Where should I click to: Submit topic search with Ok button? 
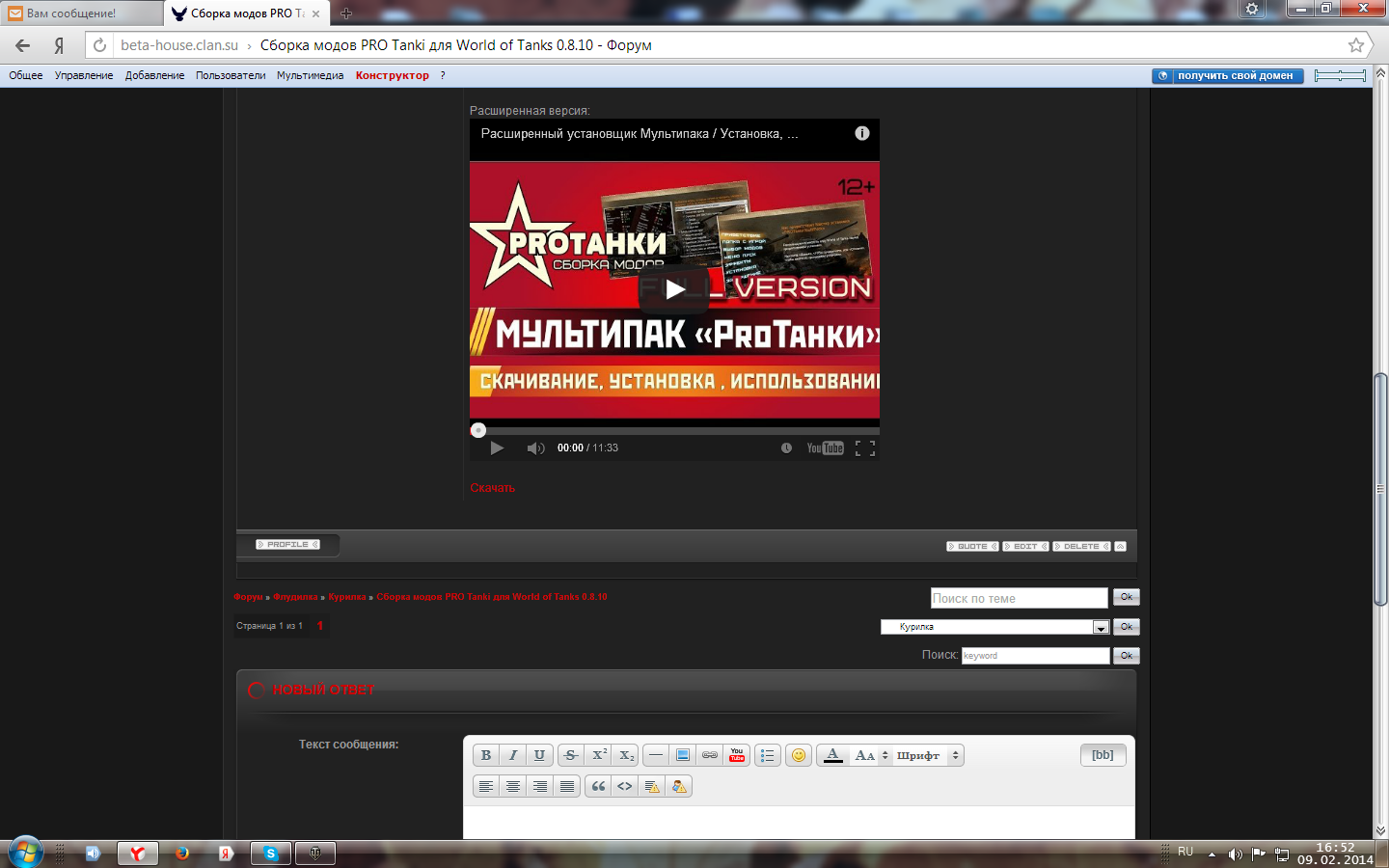tap(1127, 597)
